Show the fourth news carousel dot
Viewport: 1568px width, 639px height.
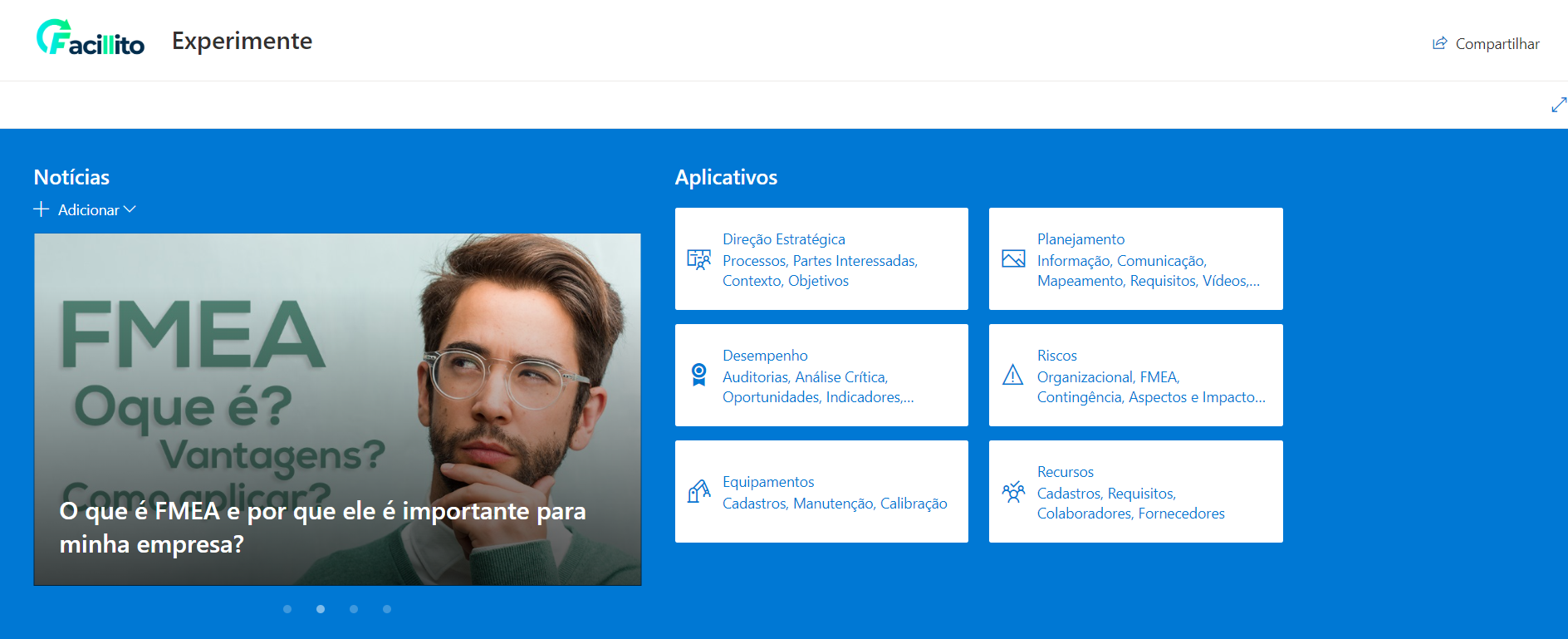pyautogui.click(x=387, y=609)
